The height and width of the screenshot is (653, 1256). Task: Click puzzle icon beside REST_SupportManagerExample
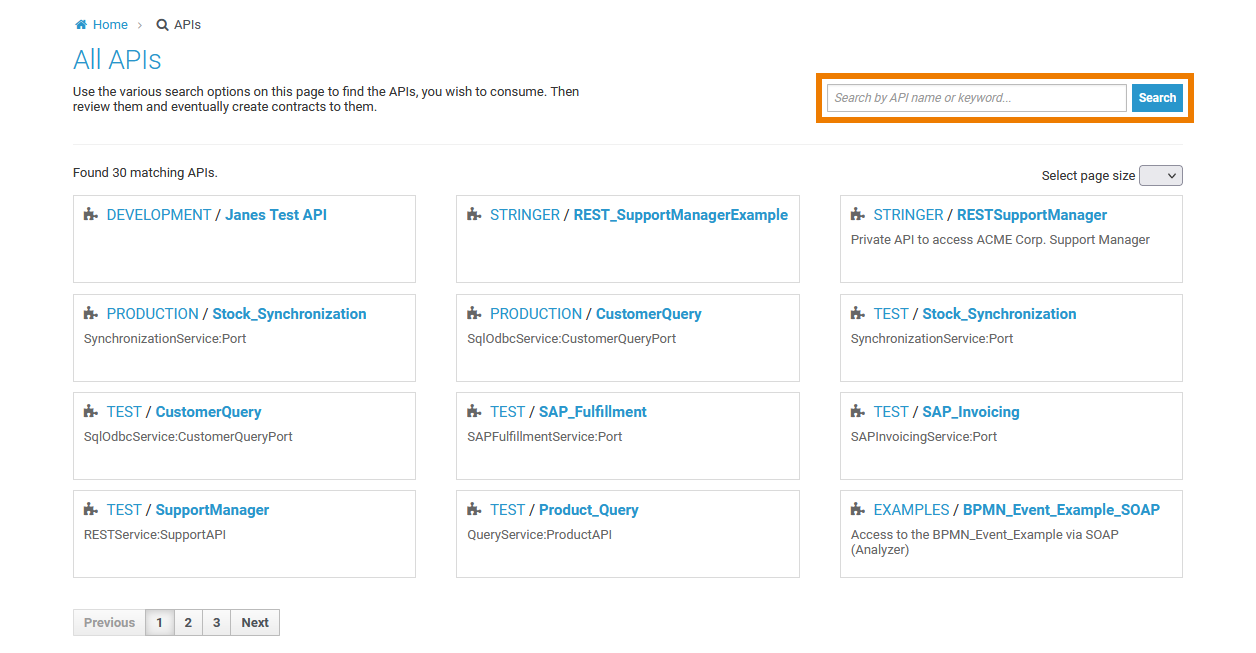point(474,215)
